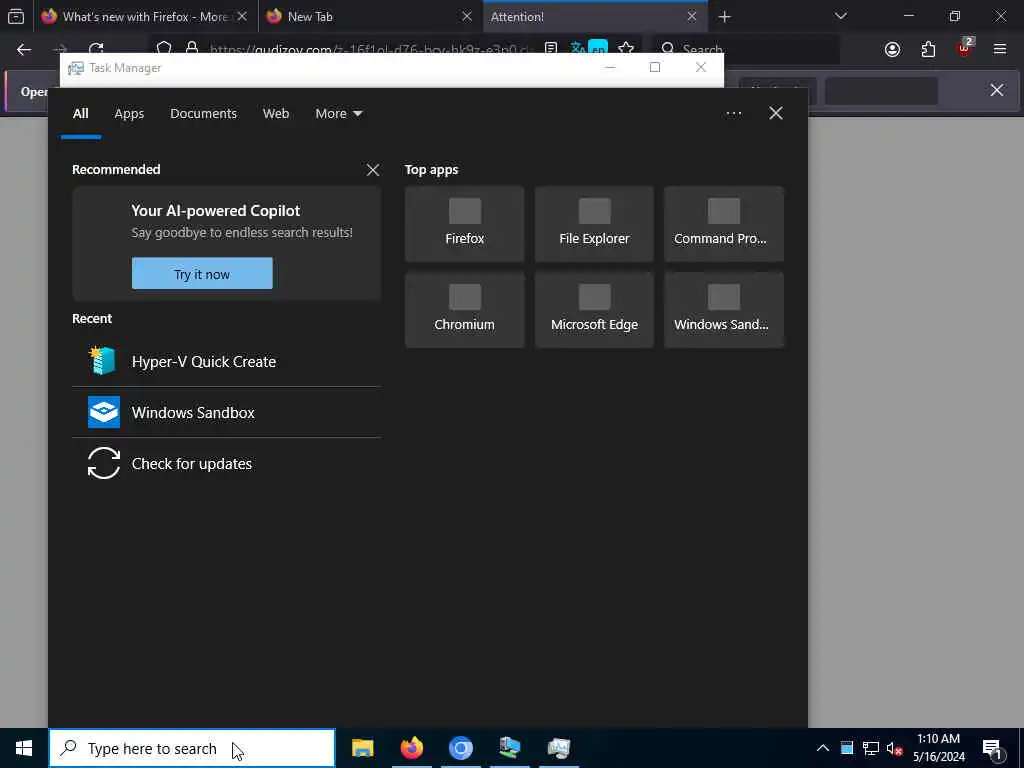Screen dimensions: 1024x768
Task: Close the New Tab browser tab
Action: point(467,16)
